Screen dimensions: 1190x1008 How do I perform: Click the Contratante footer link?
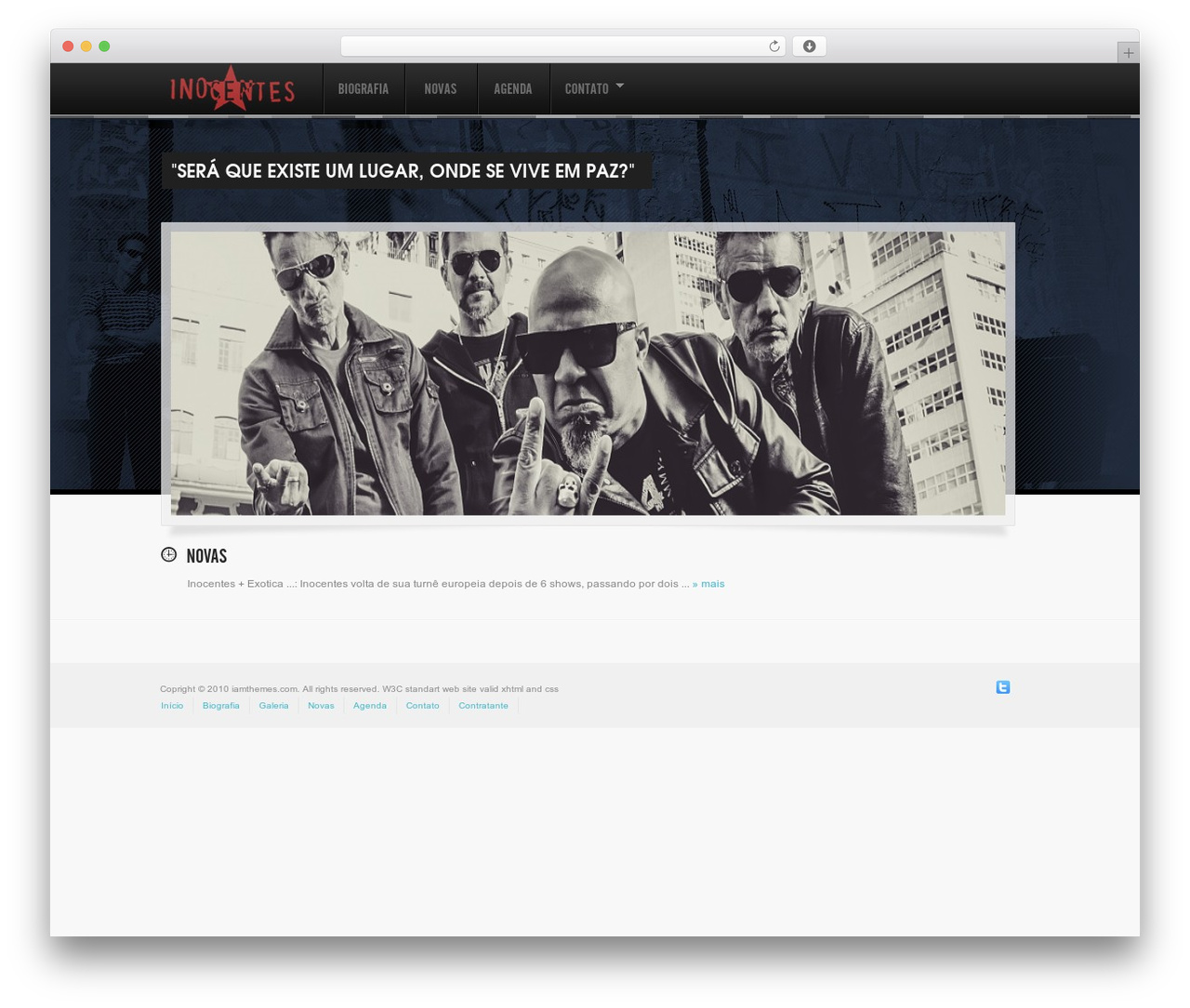pyautogui.click(x=483, y=706)
